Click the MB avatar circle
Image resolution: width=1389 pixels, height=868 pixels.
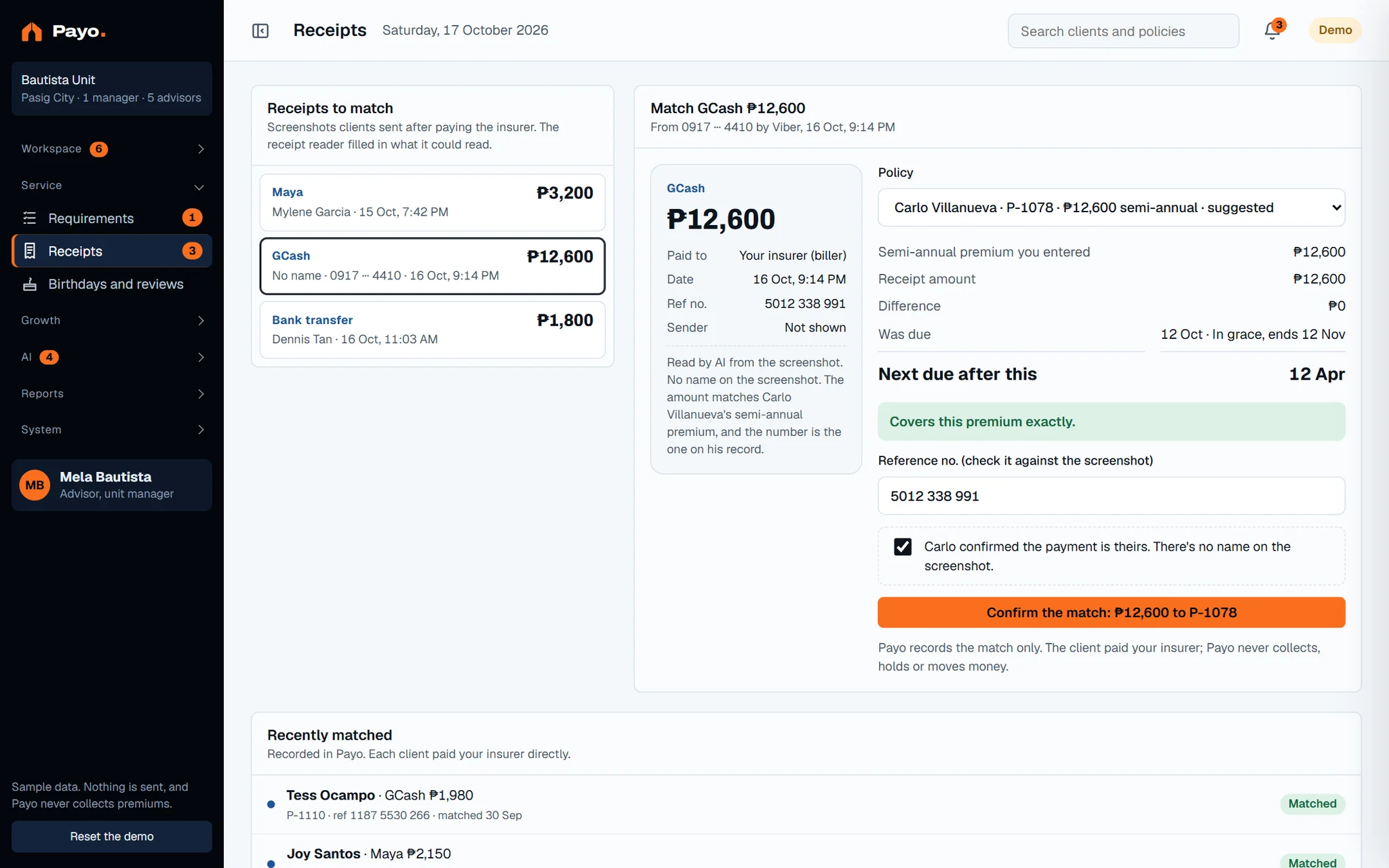(x=35, y=485)
